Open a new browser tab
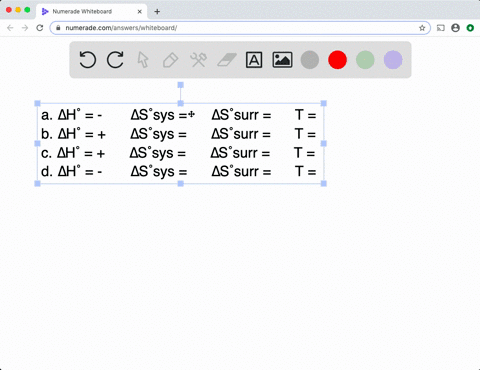This screenshot has width=480, height=370. (157, 12)
